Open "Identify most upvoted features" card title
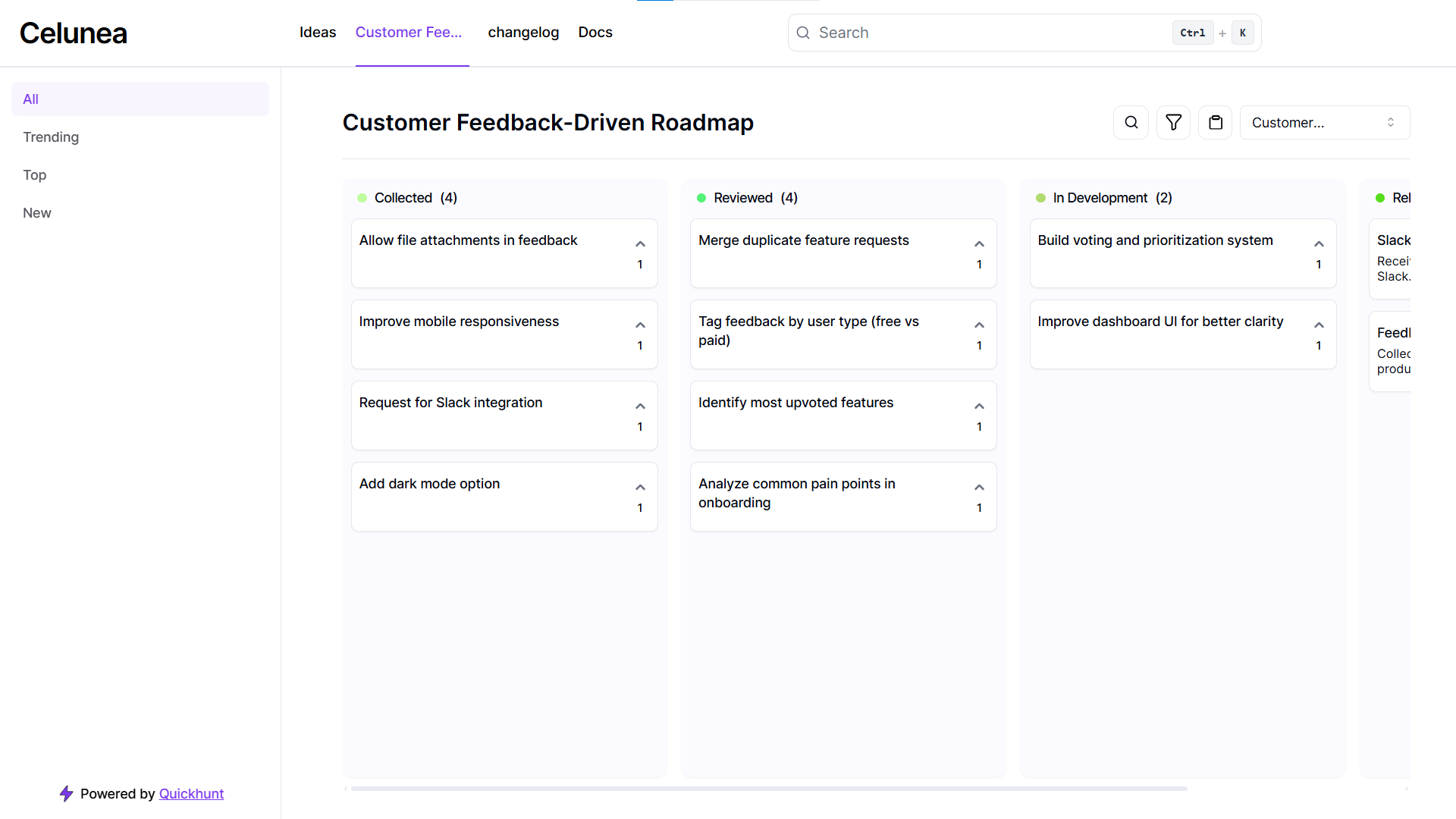The height and width of the screenshot is (819, 1456). (x=795, y=402)
